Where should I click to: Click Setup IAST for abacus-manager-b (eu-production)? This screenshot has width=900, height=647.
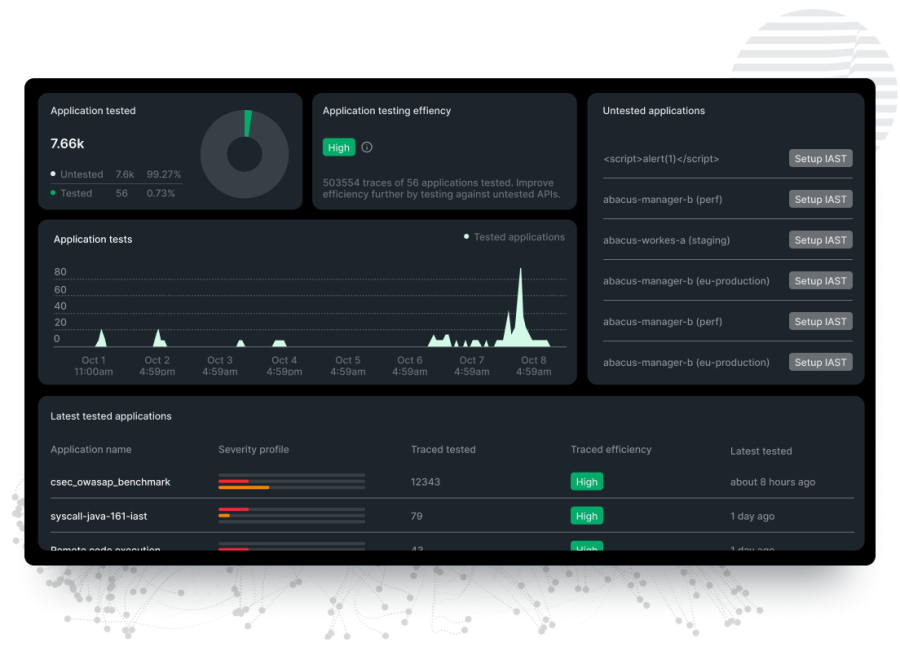pos(820,281)
